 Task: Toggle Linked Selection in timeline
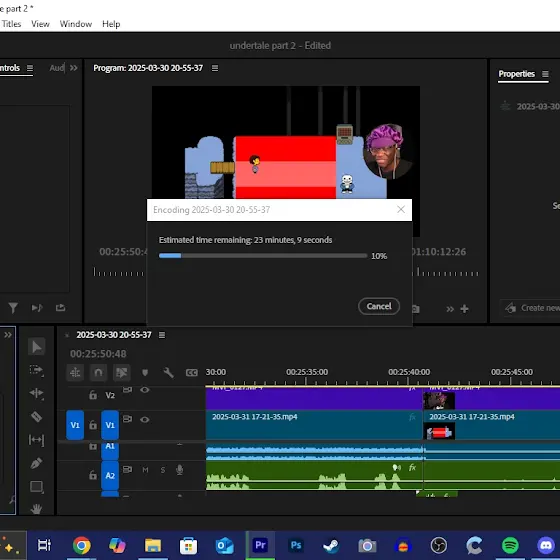coord(122,372)
